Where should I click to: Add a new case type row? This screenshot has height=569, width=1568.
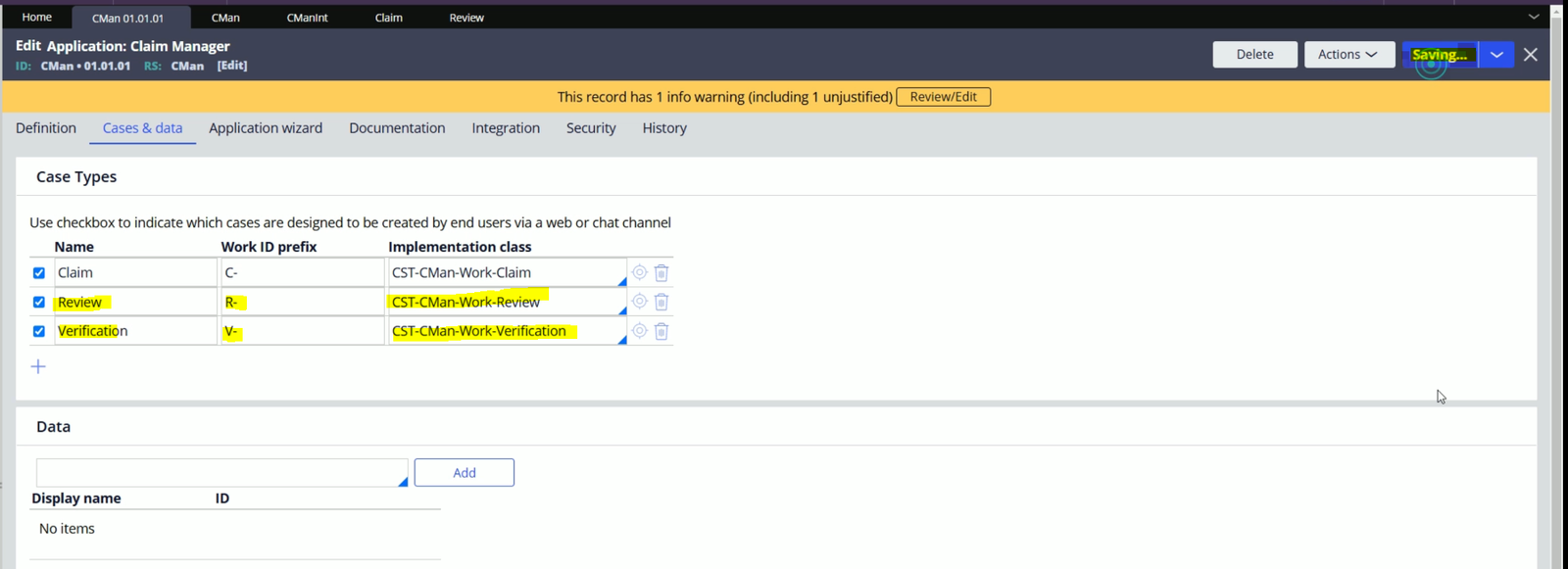coord(38,366)
